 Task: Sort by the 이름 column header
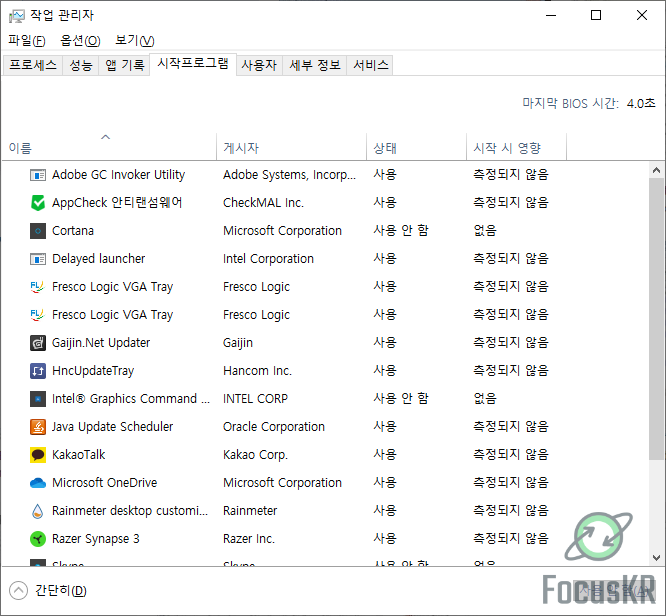click(109, 147)
